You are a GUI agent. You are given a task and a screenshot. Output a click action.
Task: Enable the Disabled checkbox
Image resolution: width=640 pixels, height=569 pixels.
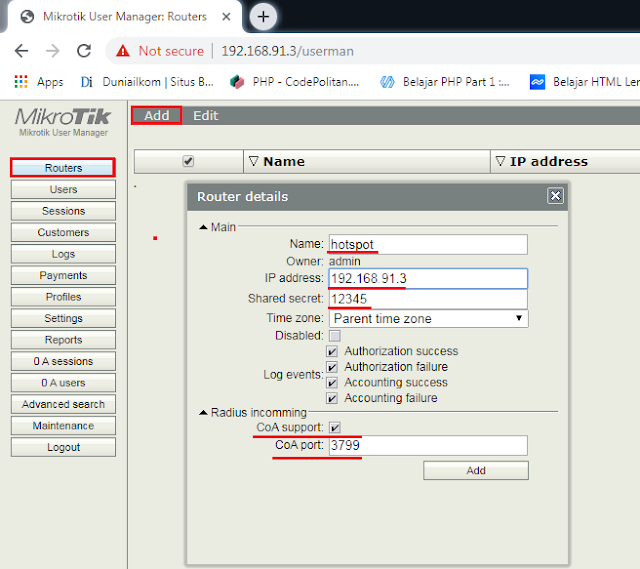[x=335, y=336]
